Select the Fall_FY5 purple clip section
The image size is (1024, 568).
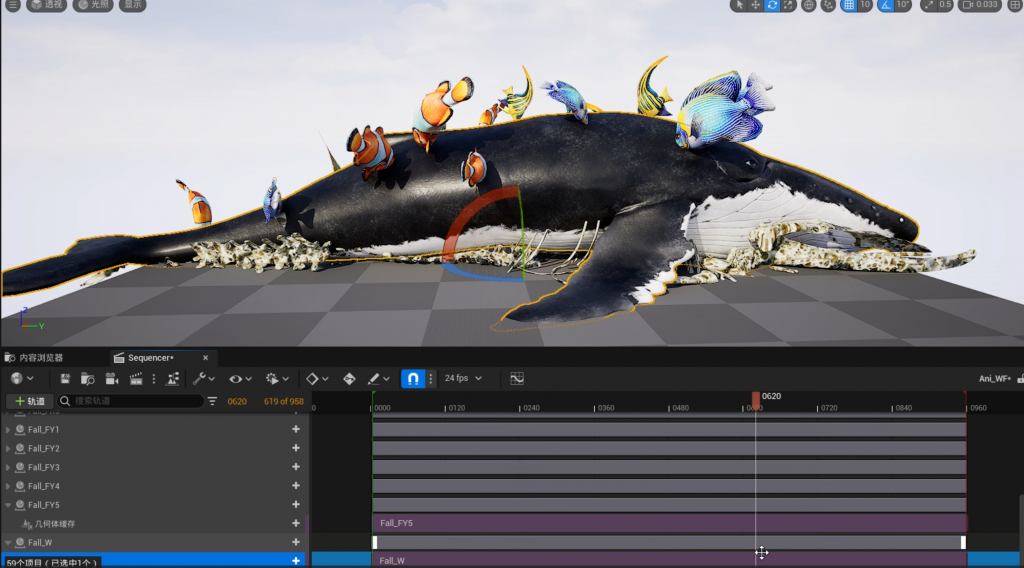coord(669,523)
